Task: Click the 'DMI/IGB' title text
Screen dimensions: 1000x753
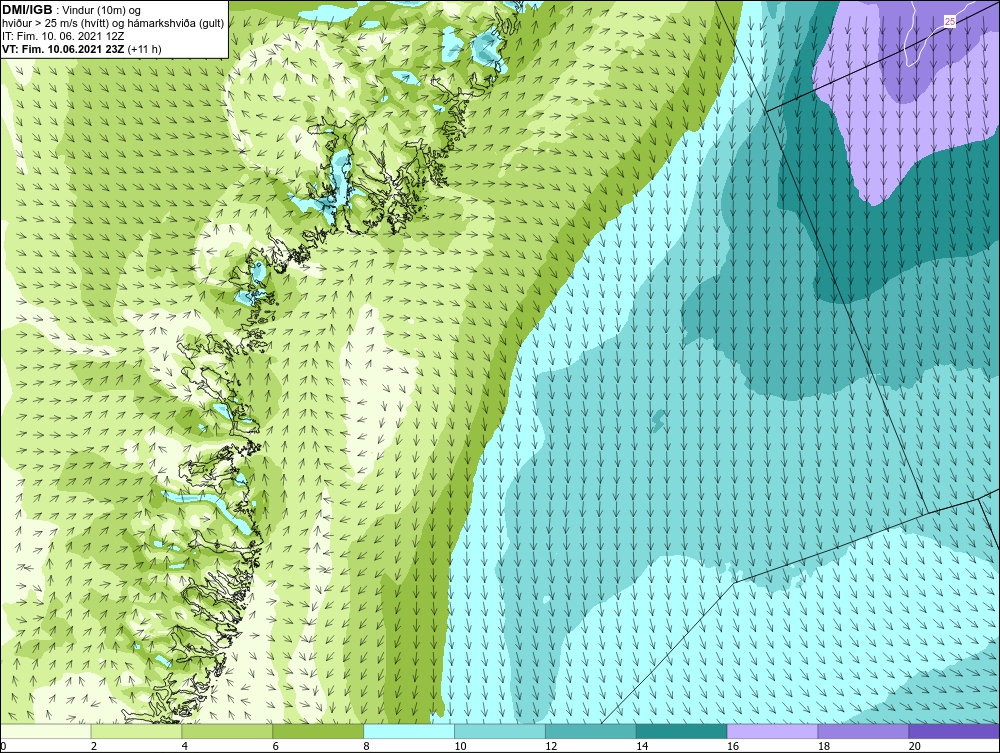Action: [x=27, y=10]
